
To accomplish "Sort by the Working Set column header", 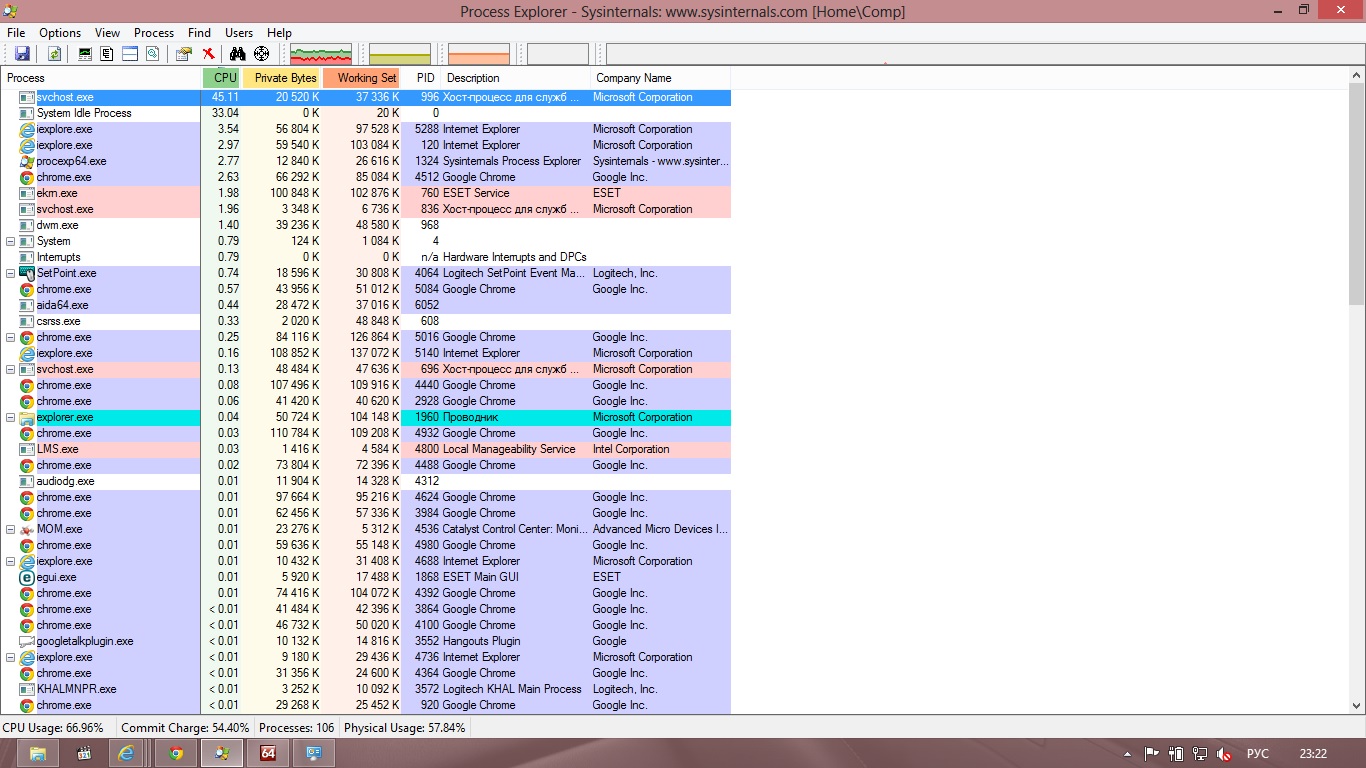I will tap(364, 78).
